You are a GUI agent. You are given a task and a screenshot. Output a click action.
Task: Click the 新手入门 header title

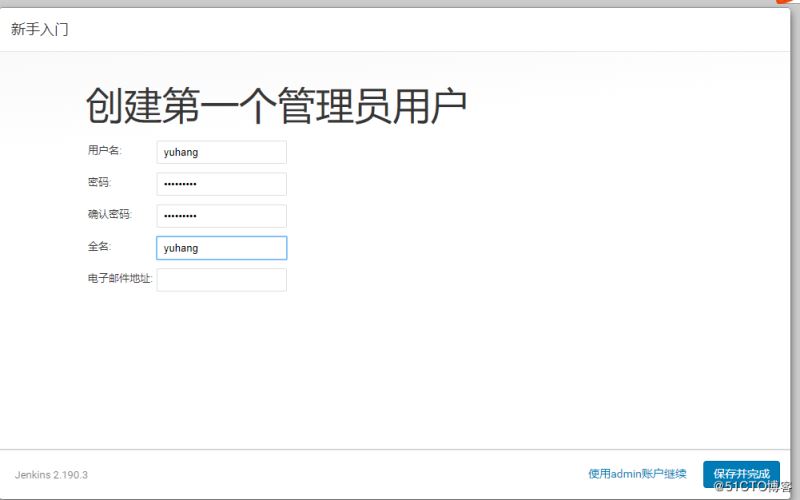(x=39, y=29)
